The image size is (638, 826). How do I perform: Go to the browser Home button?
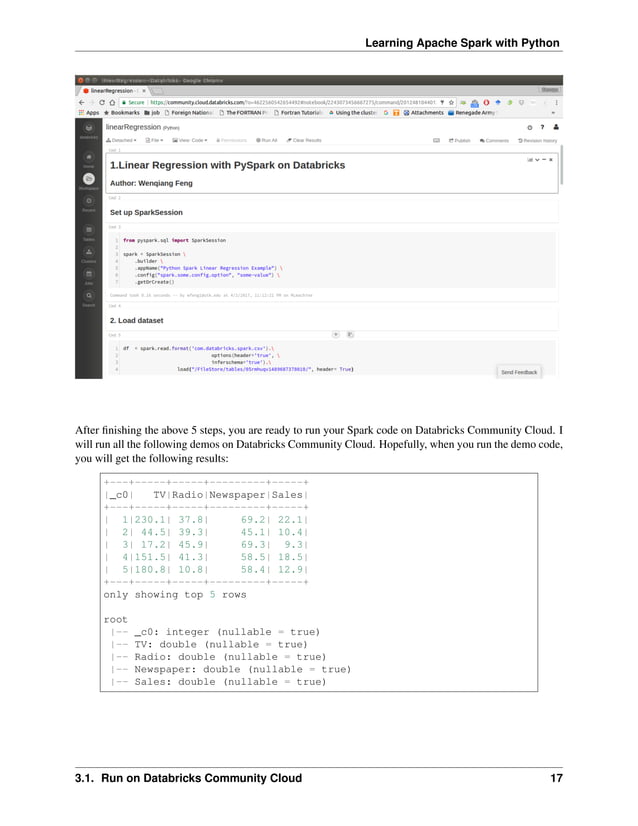(112, 102)
